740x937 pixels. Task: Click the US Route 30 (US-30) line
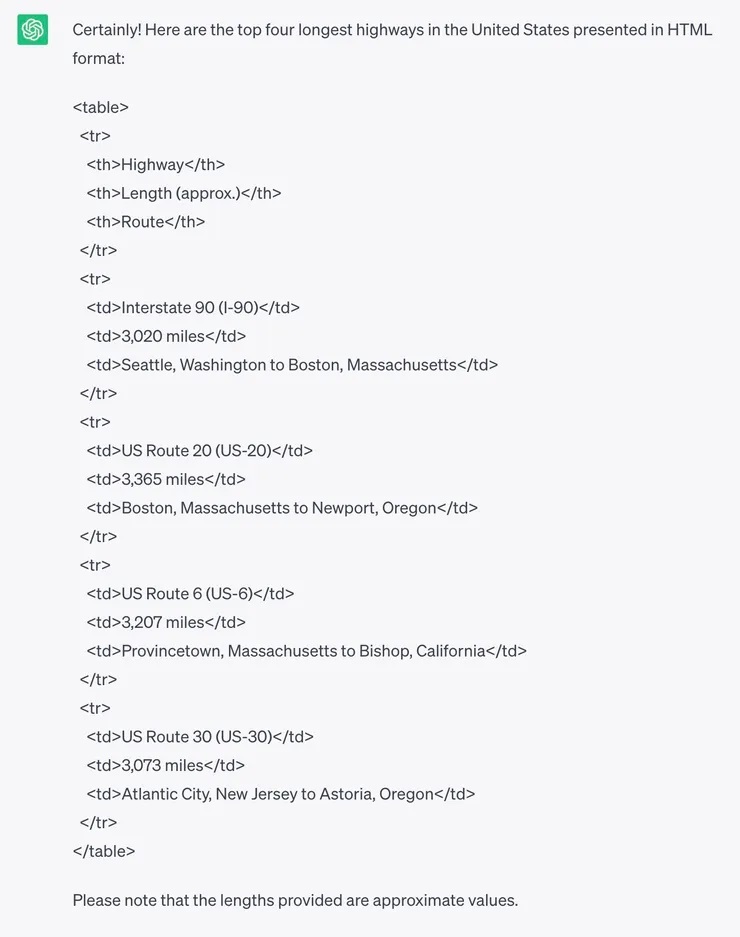pyautogui.click(x=199, y=737)
